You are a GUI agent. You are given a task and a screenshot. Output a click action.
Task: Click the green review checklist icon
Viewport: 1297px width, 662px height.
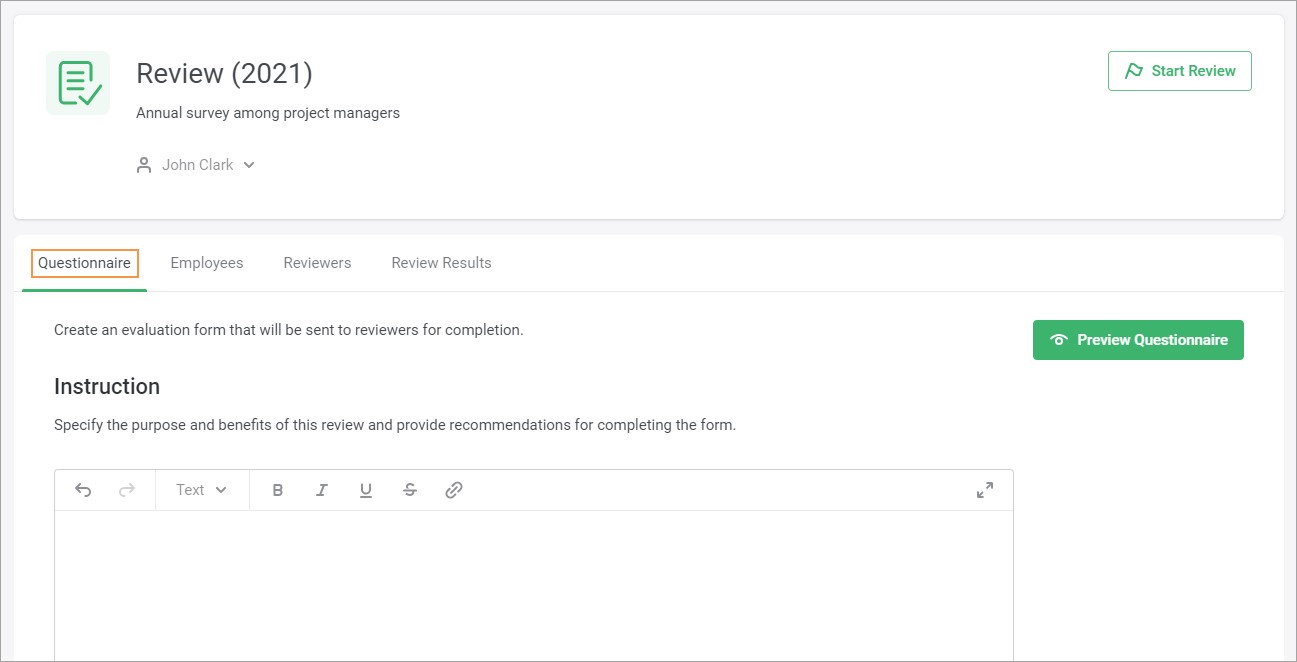click(78, 83)
